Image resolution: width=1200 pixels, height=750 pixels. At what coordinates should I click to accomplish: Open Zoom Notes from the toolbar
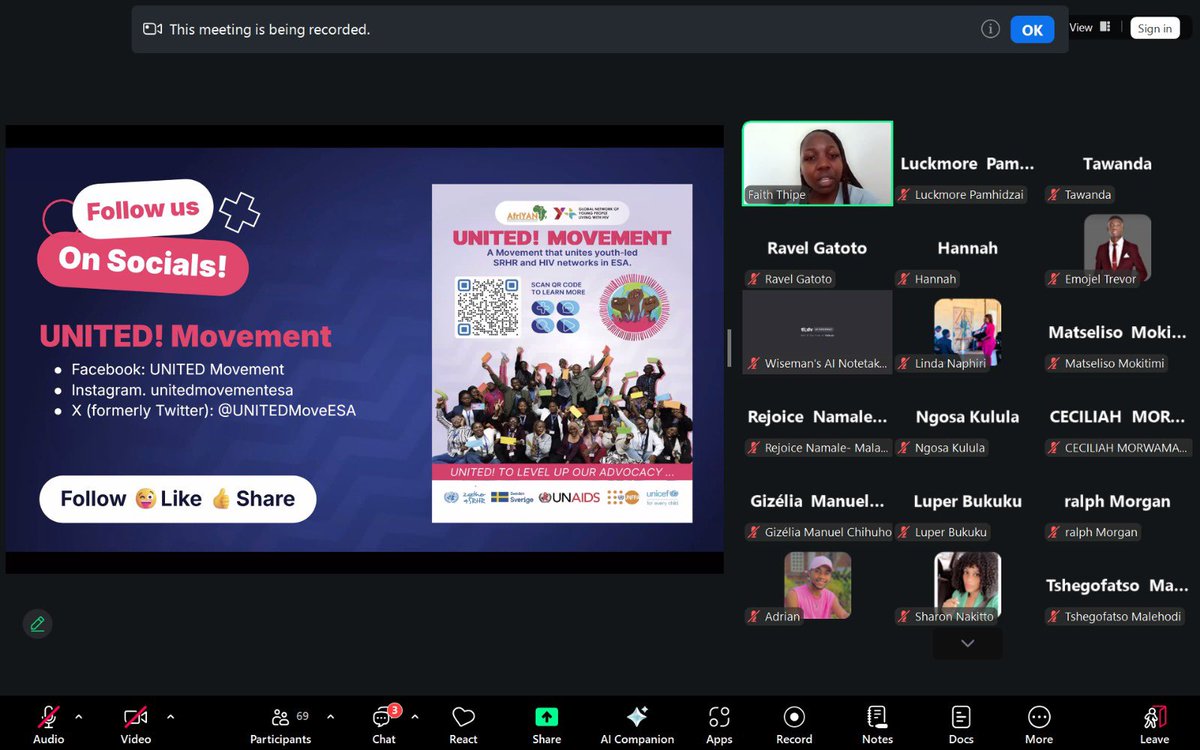877,722
